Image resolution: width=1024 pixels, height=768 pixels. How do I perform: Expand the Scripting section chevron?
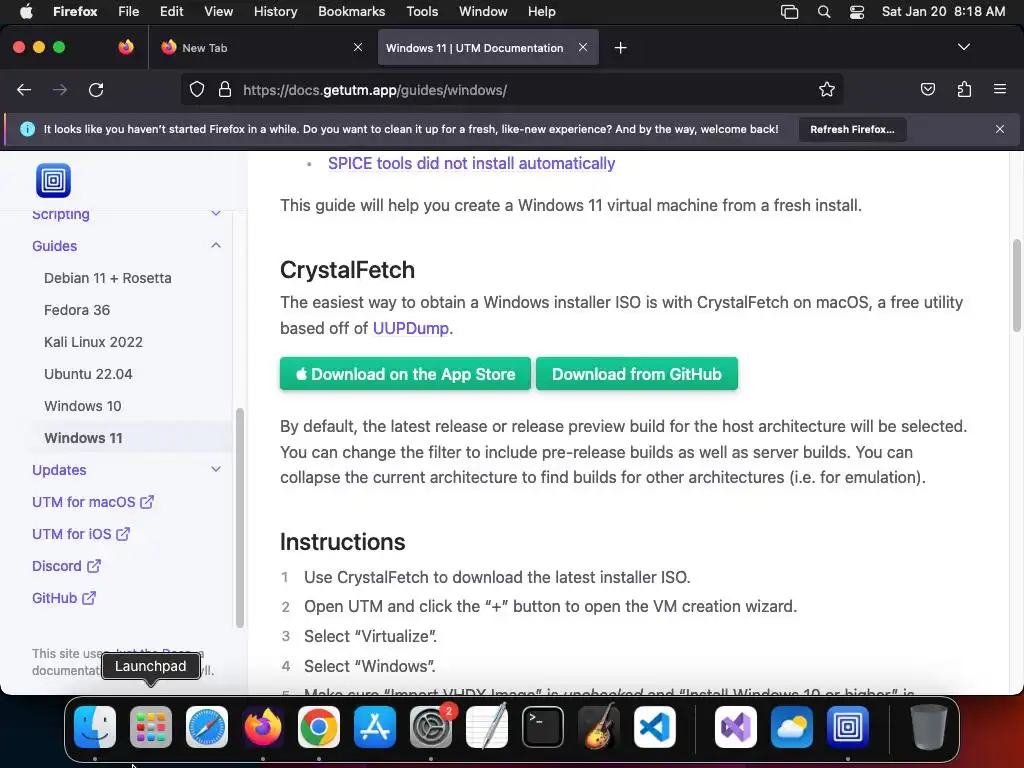click(x=216, y=214)
